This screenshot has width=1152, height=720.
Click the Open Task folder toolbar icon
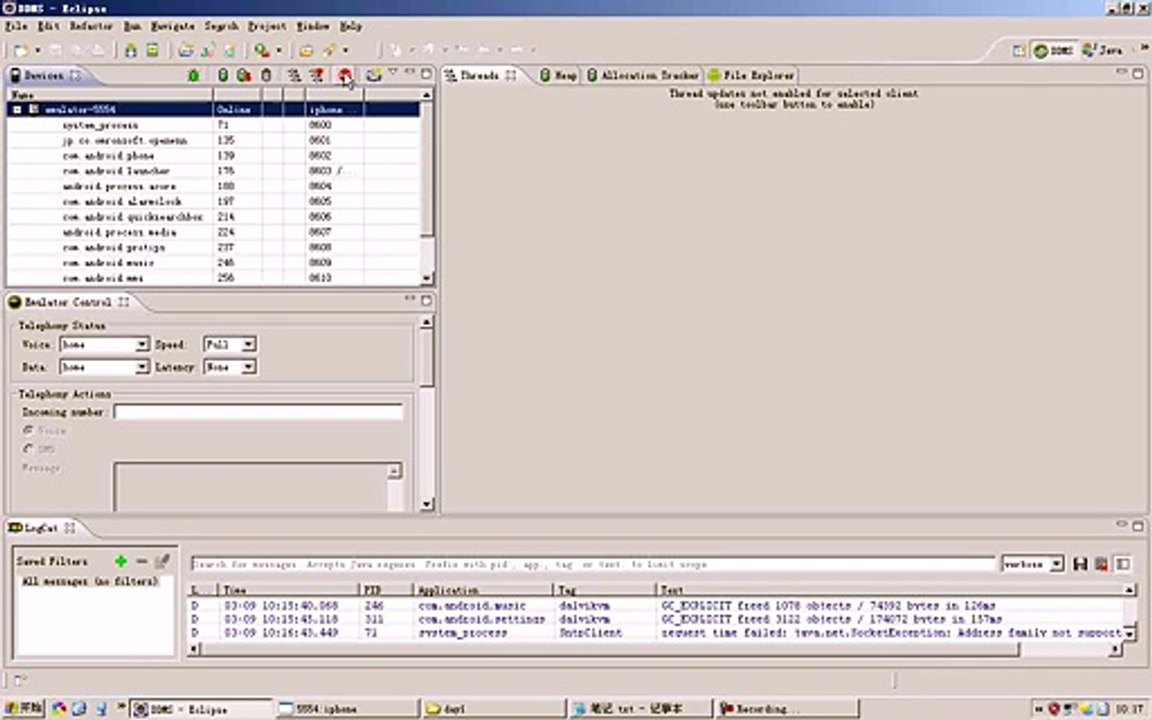[x=306, y=50]
